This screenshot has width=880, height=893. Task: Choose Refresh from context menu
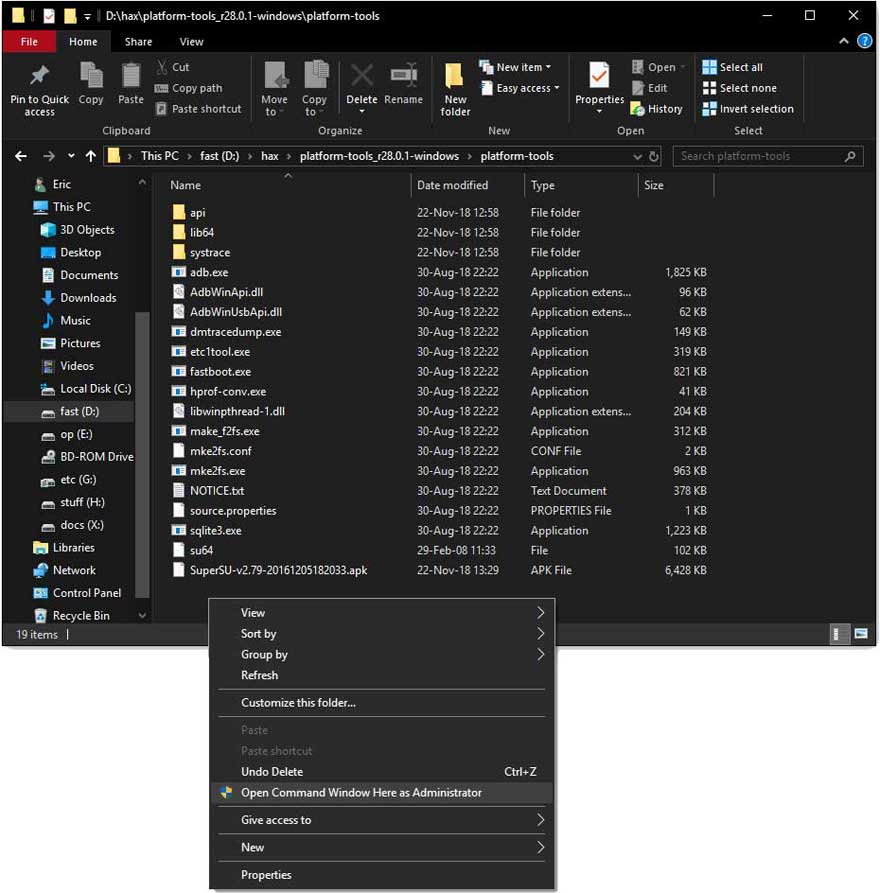382,675
